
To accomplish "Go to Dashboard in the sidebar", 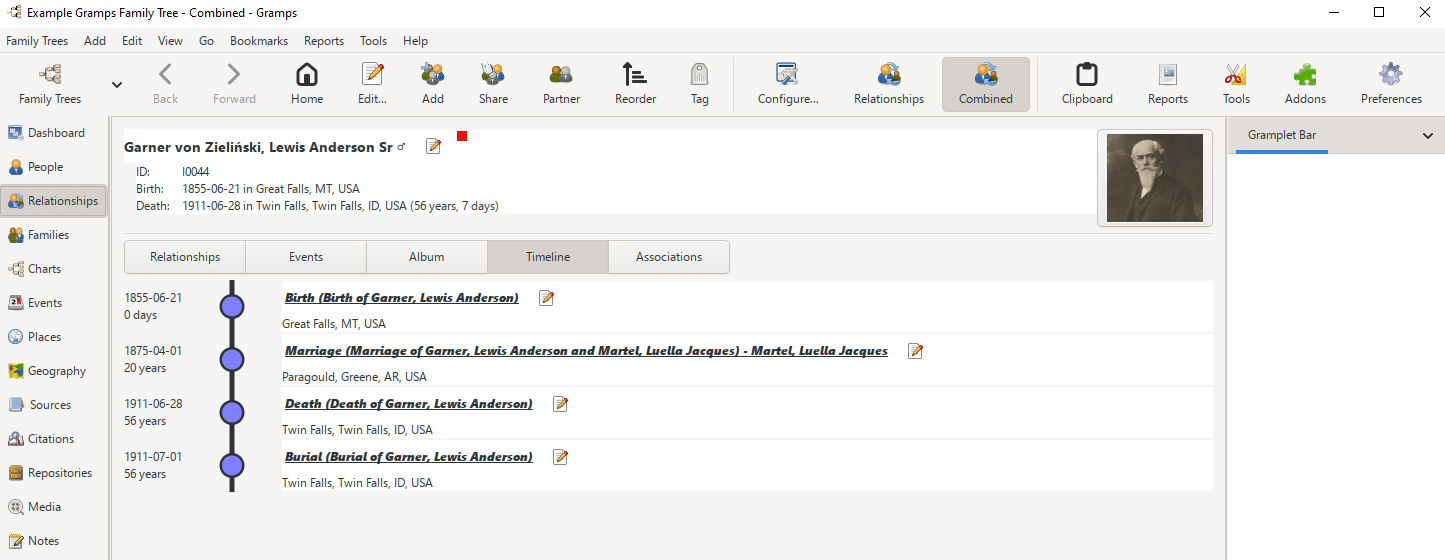I will (x=54, y=133).
